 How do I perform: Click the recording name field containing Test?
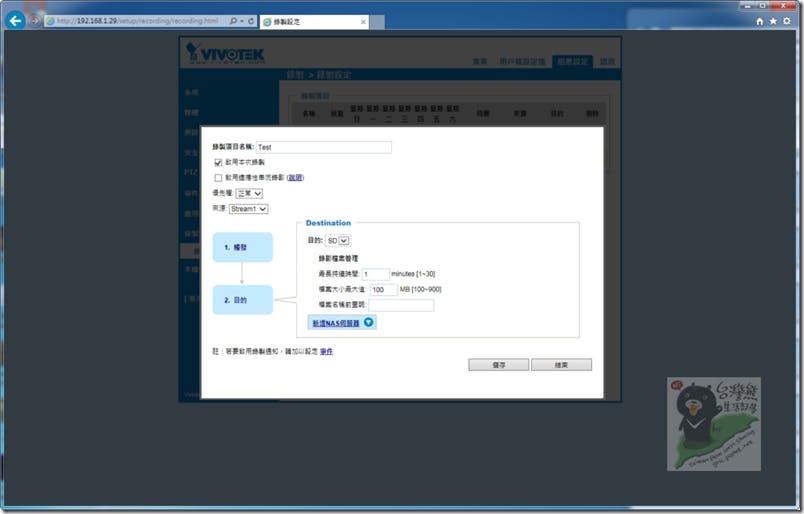tap(324, 147)
